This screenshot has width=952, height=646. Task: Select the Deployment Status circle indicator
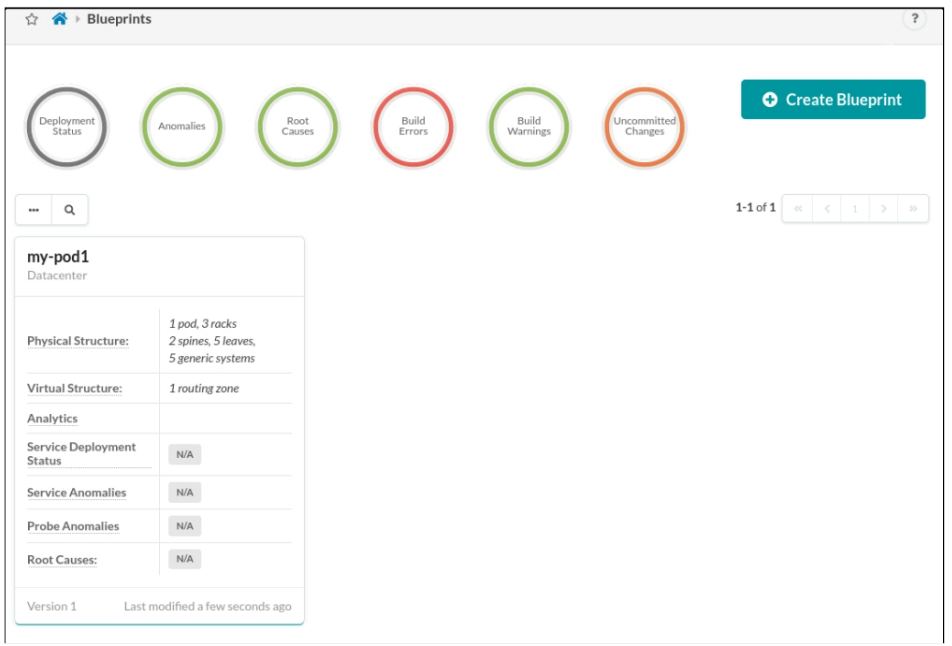tap(67, 127)
